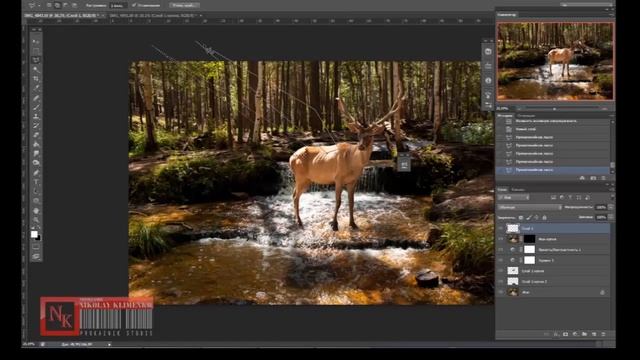Delete layer with Layers panel trash icon
The height and width of the screenshot is (360, 640).
[x=603, y=334]
